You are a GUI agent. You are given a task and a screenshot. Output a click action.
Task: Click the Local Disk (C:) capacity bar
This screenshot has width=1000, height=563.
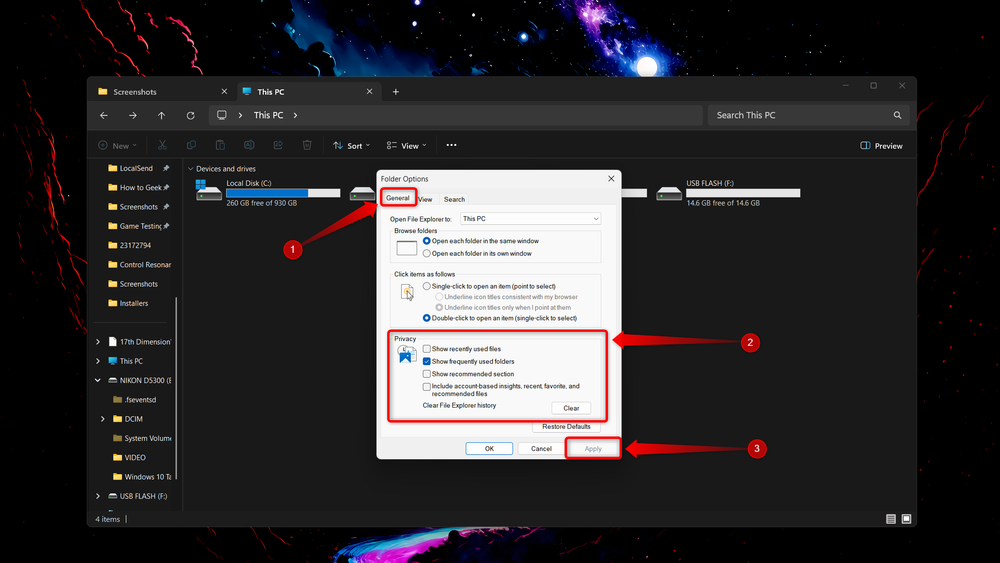(283, 193)
